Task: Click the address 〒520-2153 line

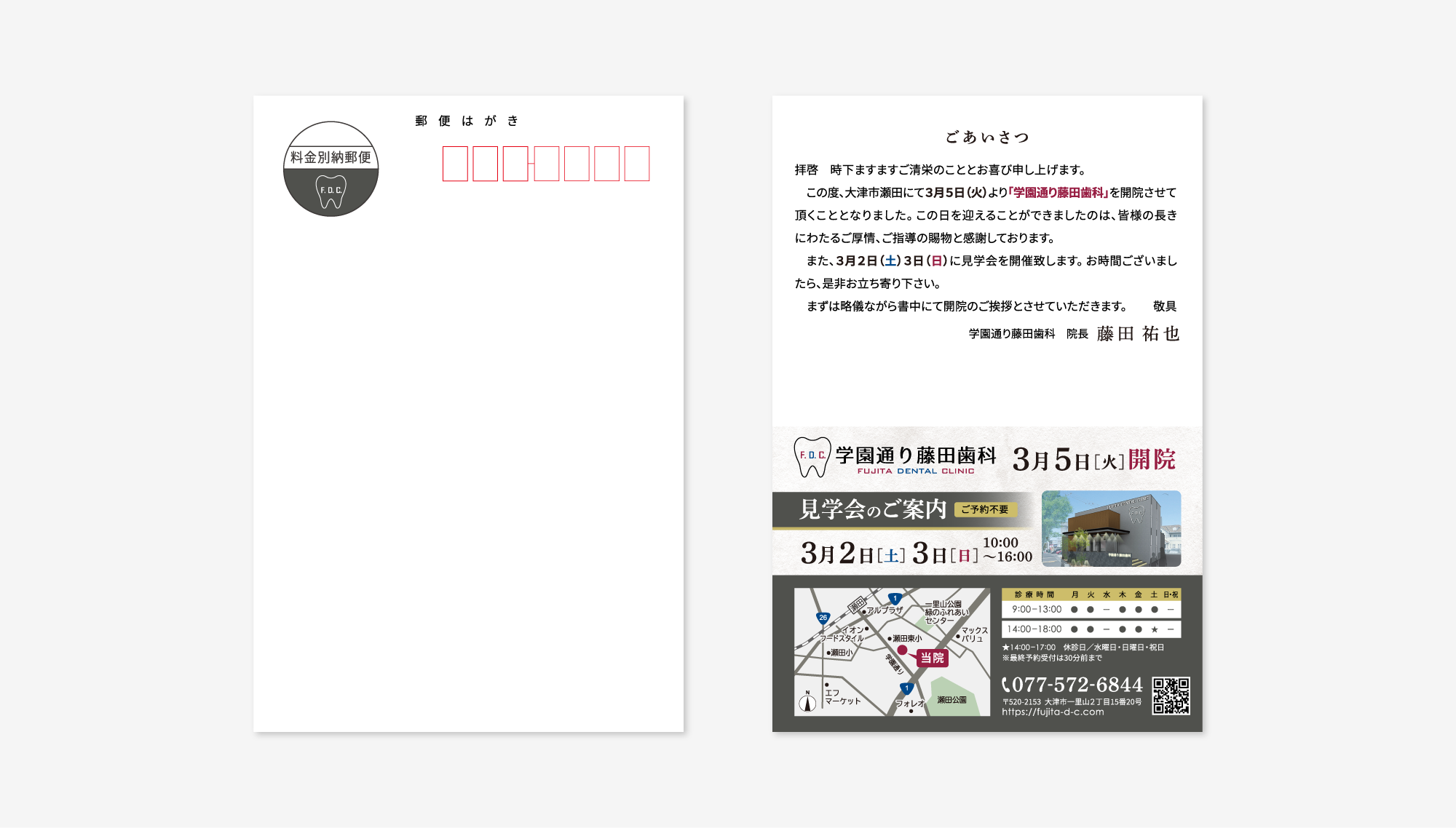Action: click(x=1072, y=702)
